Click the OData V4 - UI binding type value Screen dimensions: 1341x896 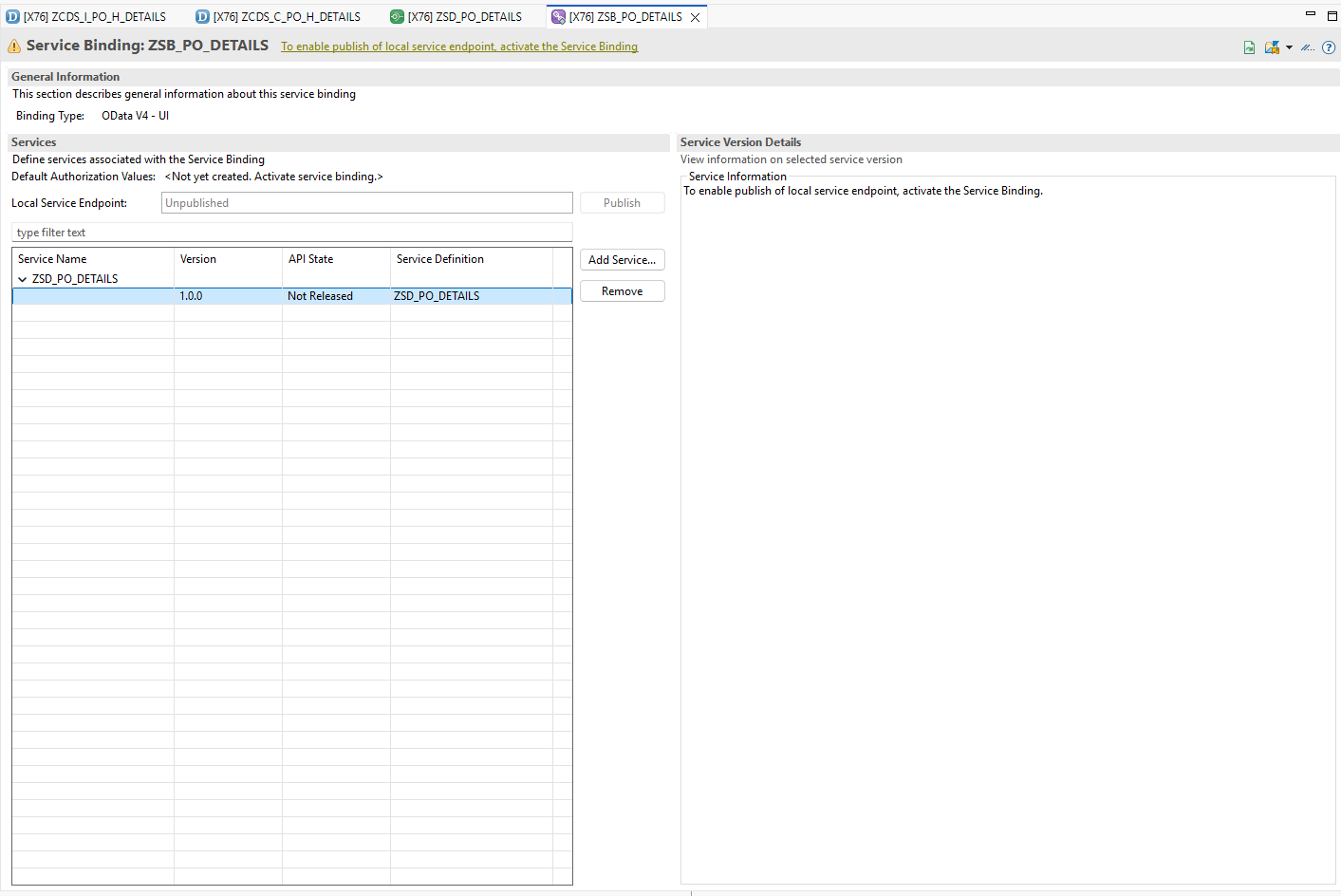135,116
